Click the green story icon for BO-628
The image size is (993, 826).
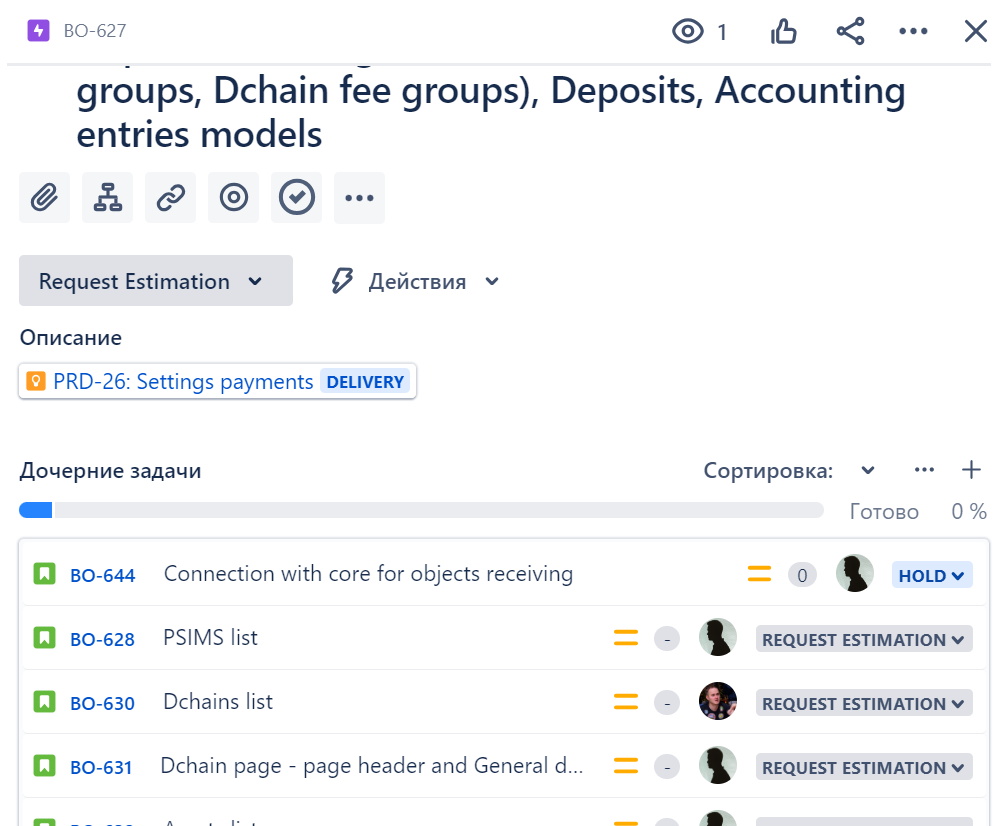click(x=44, y=638)
